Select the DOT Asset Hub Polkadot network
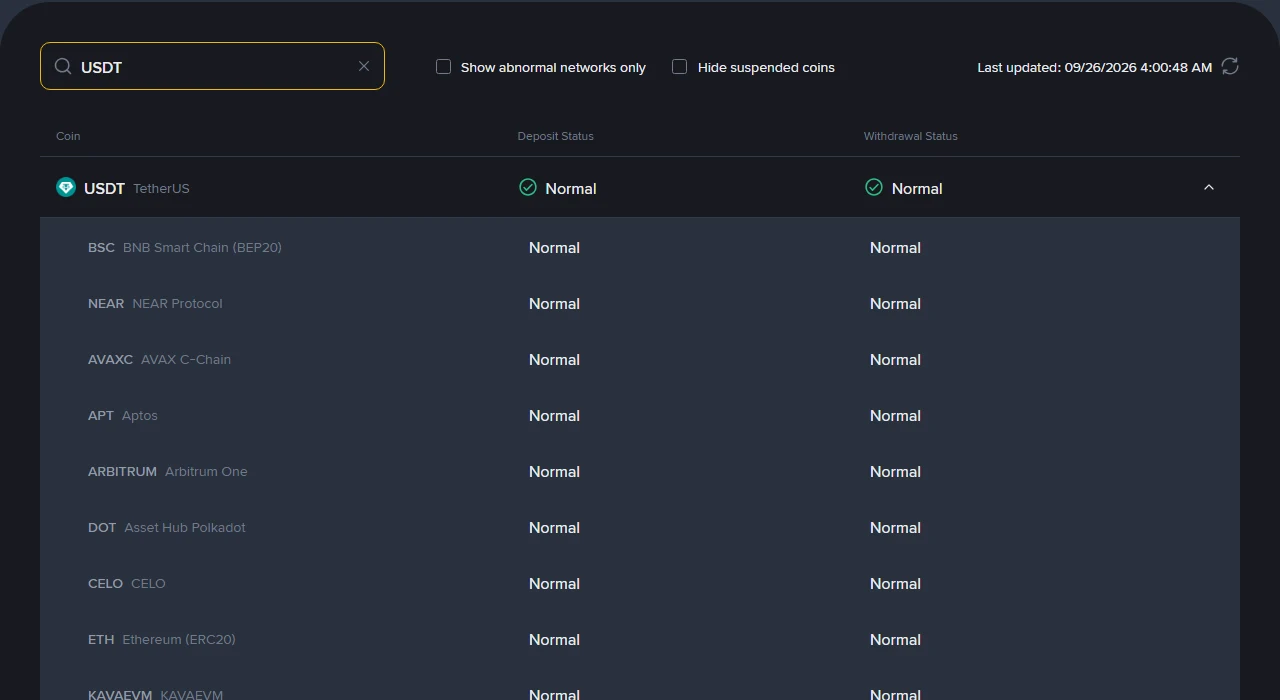 pos(640,527)
